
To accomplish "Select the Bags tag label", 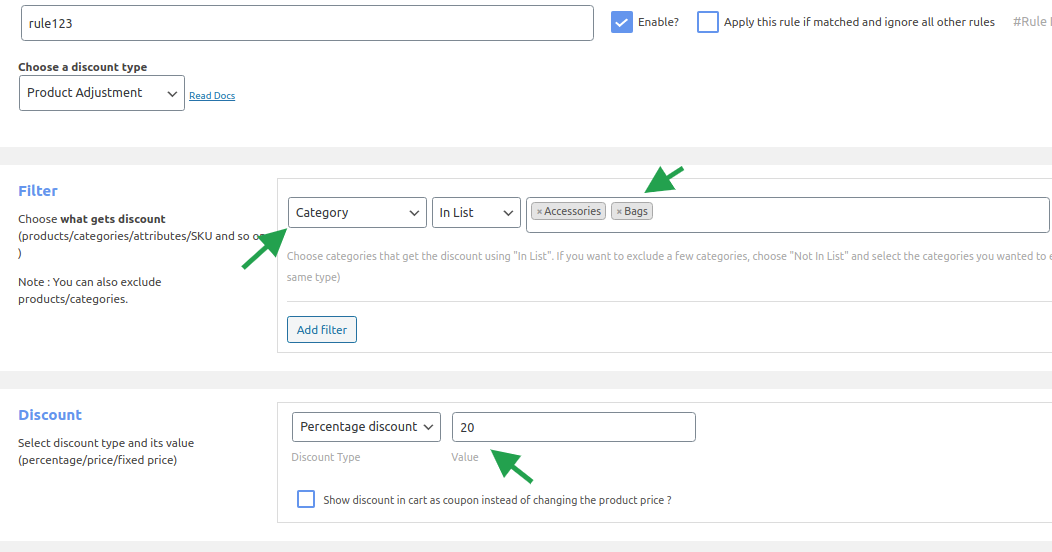I will (x=637, y=212).
